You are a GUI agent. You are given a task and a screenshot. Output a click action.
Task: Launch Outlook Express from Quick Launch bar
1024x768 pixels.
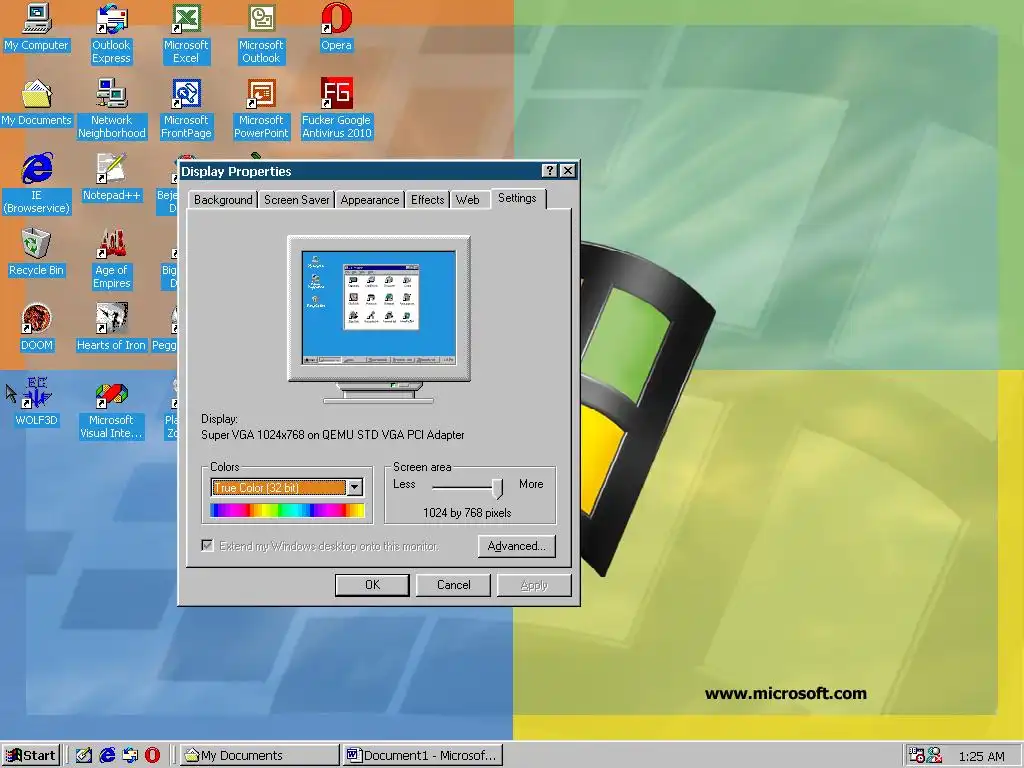click(130, 755)
